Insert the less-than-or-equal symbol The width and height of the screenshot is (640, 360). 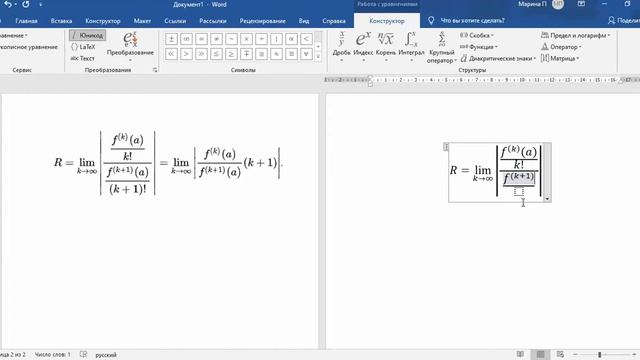(x=216, y=54)
